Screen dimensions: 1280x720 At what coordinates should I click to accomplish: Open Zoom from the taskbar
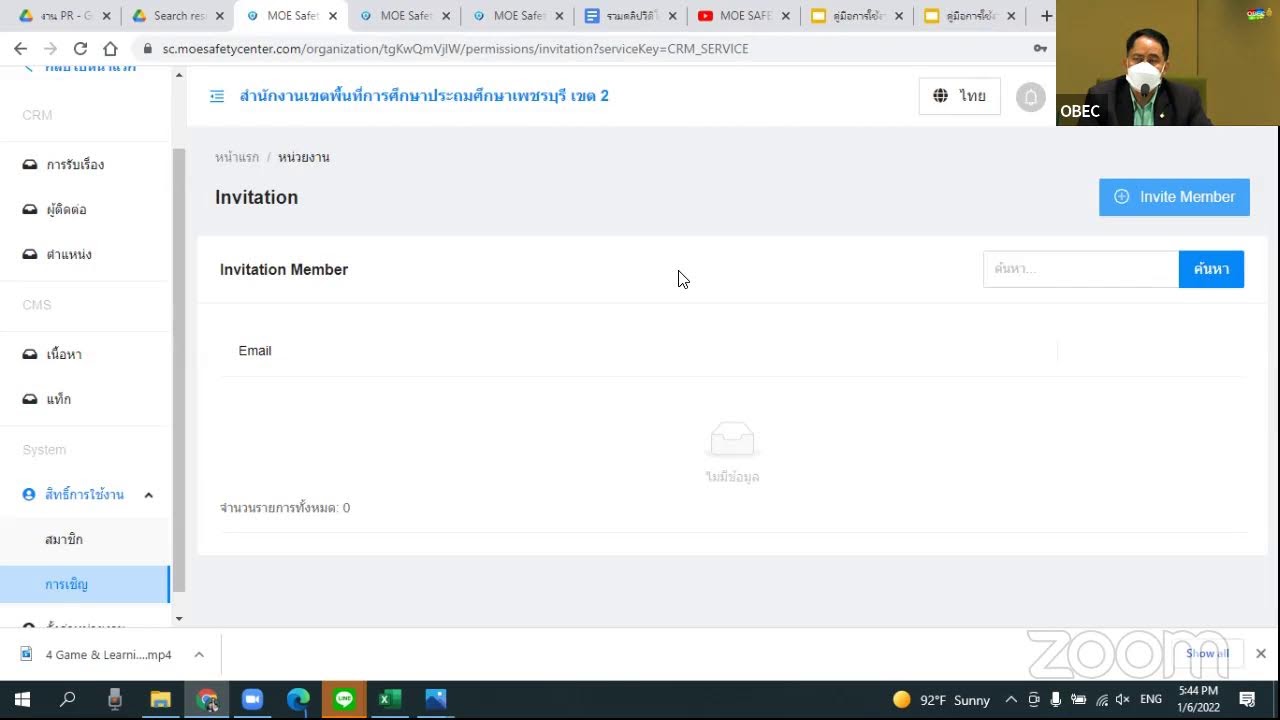[252, 699]
